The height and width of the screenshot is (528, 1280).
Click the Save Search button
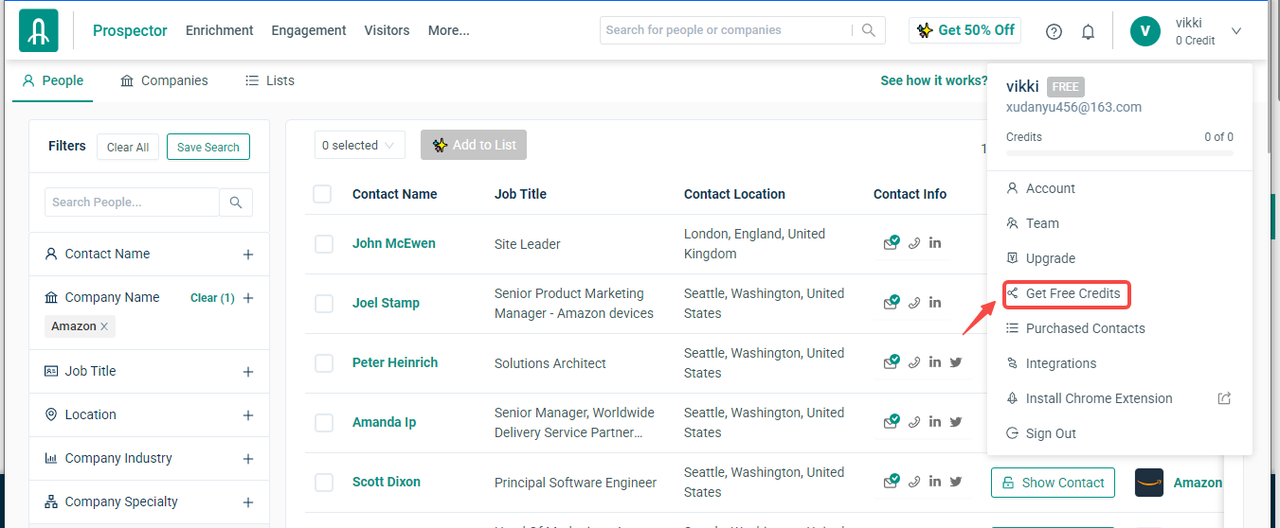(x=208, y=147)
